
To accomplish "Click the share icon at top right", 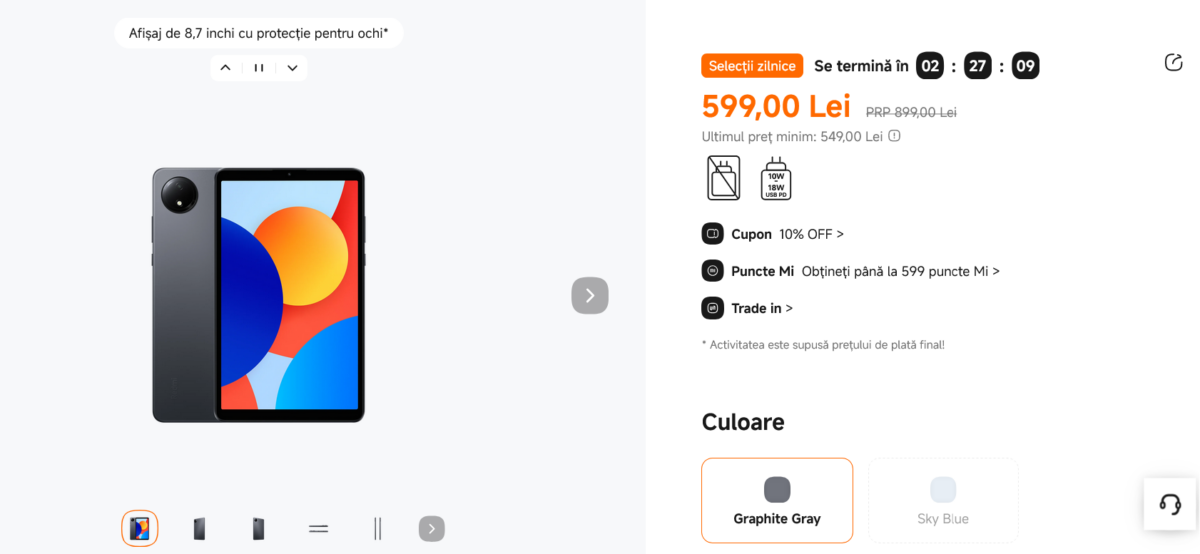I will (x=1174, y=62).
